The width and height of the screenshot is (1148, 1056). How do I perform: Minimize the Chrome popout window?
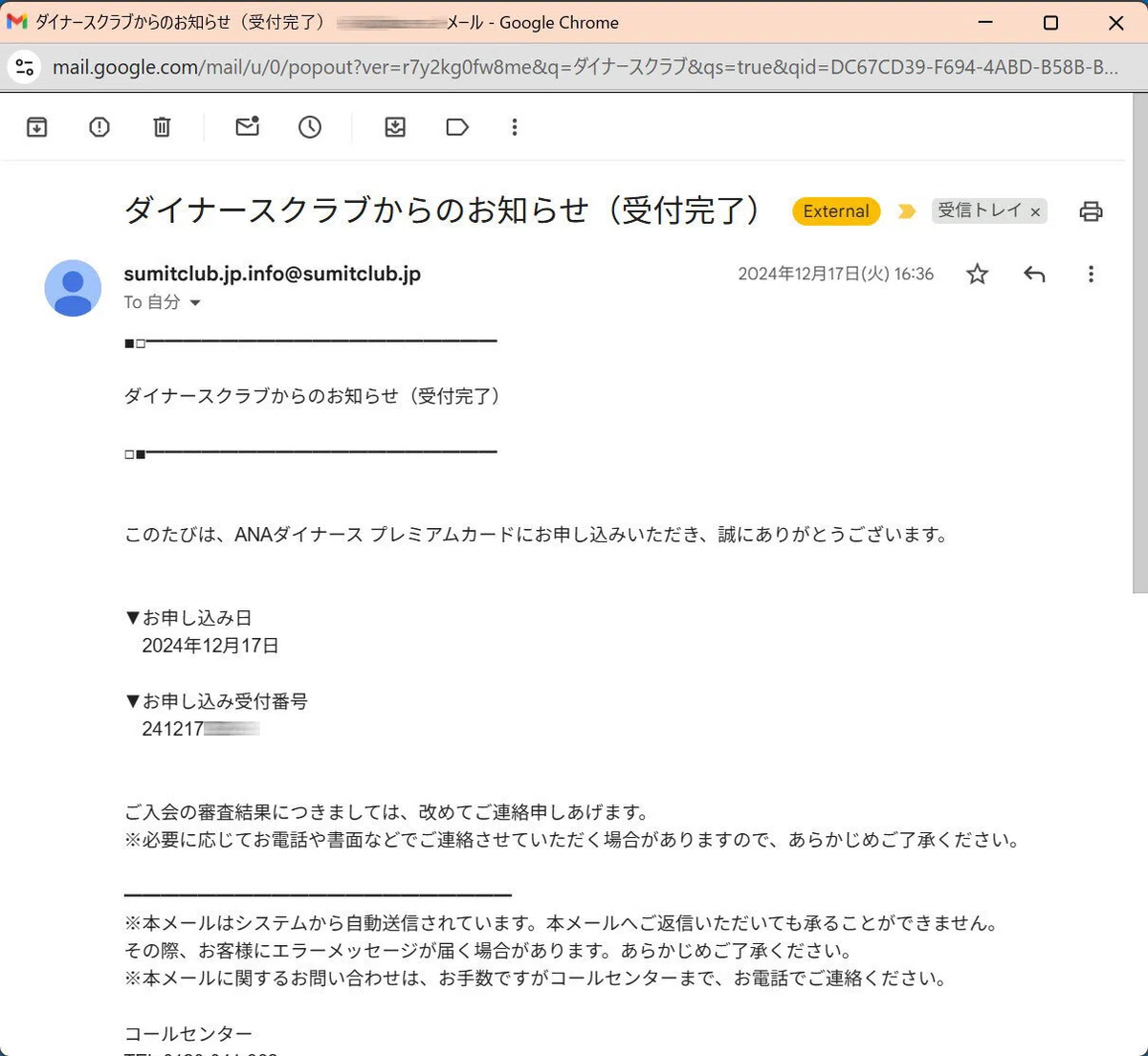[985, 22]
